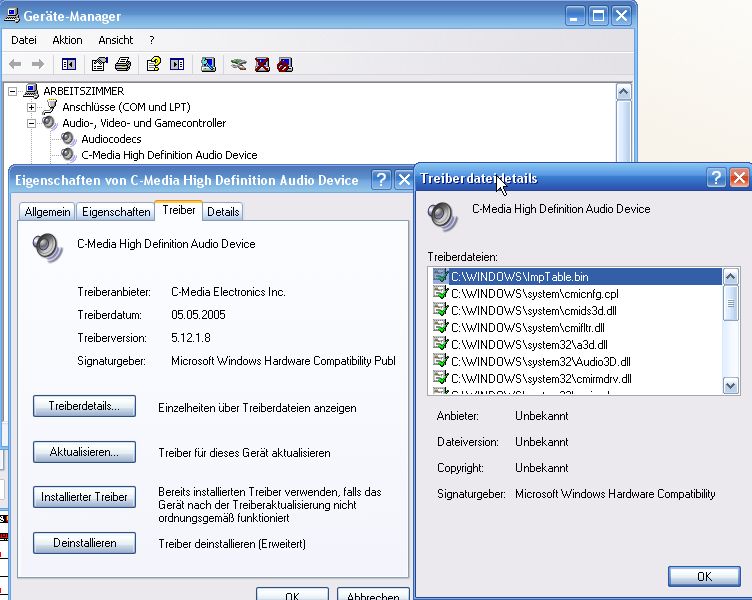Click the C-Media Electronics Inc. provider text
This screenshot has width=752, height=600.
[x=228, y=292]
